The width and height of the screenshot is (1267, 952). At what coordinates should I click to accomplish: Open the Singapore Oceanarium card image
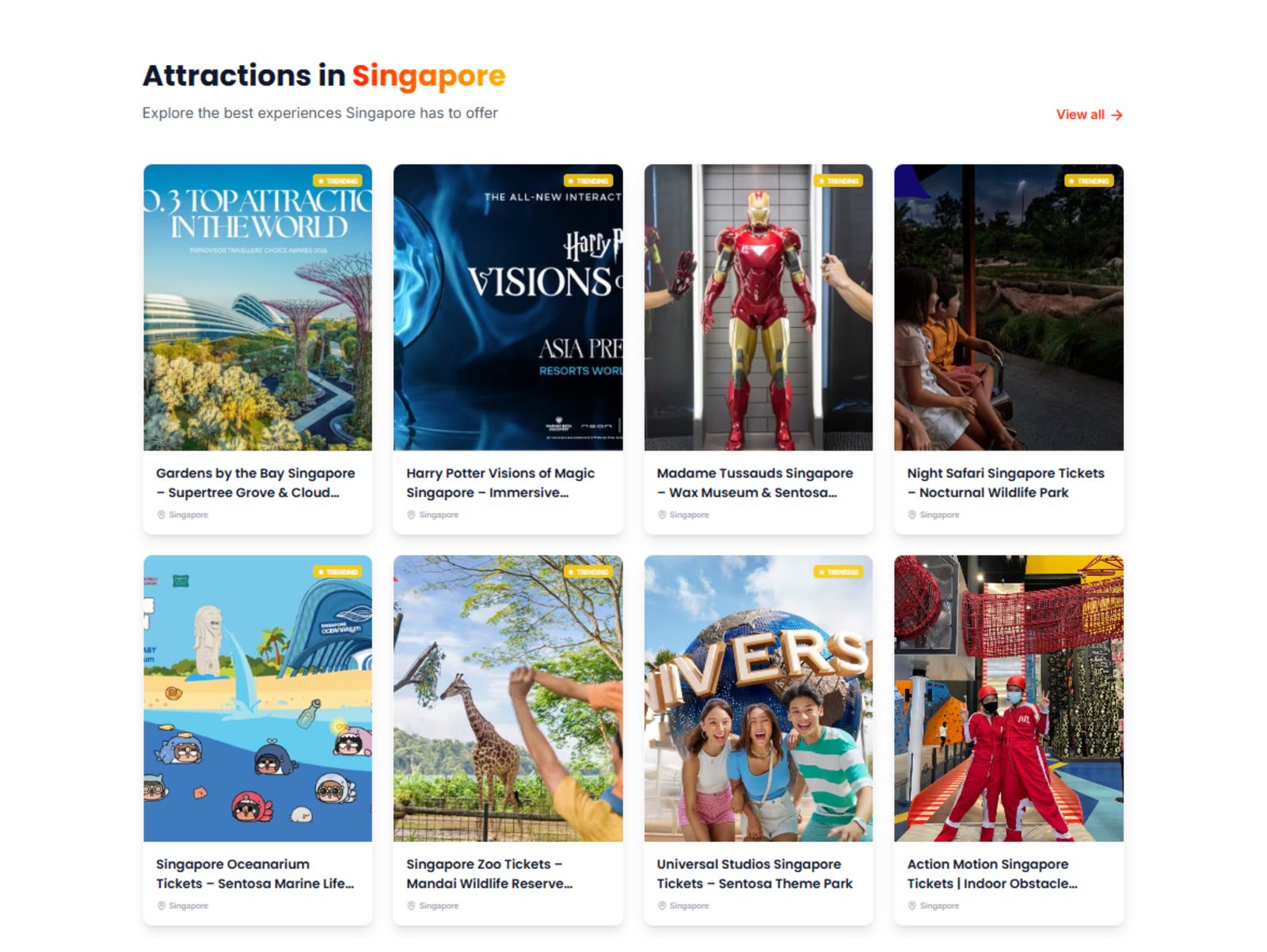[x=257, y=699]
